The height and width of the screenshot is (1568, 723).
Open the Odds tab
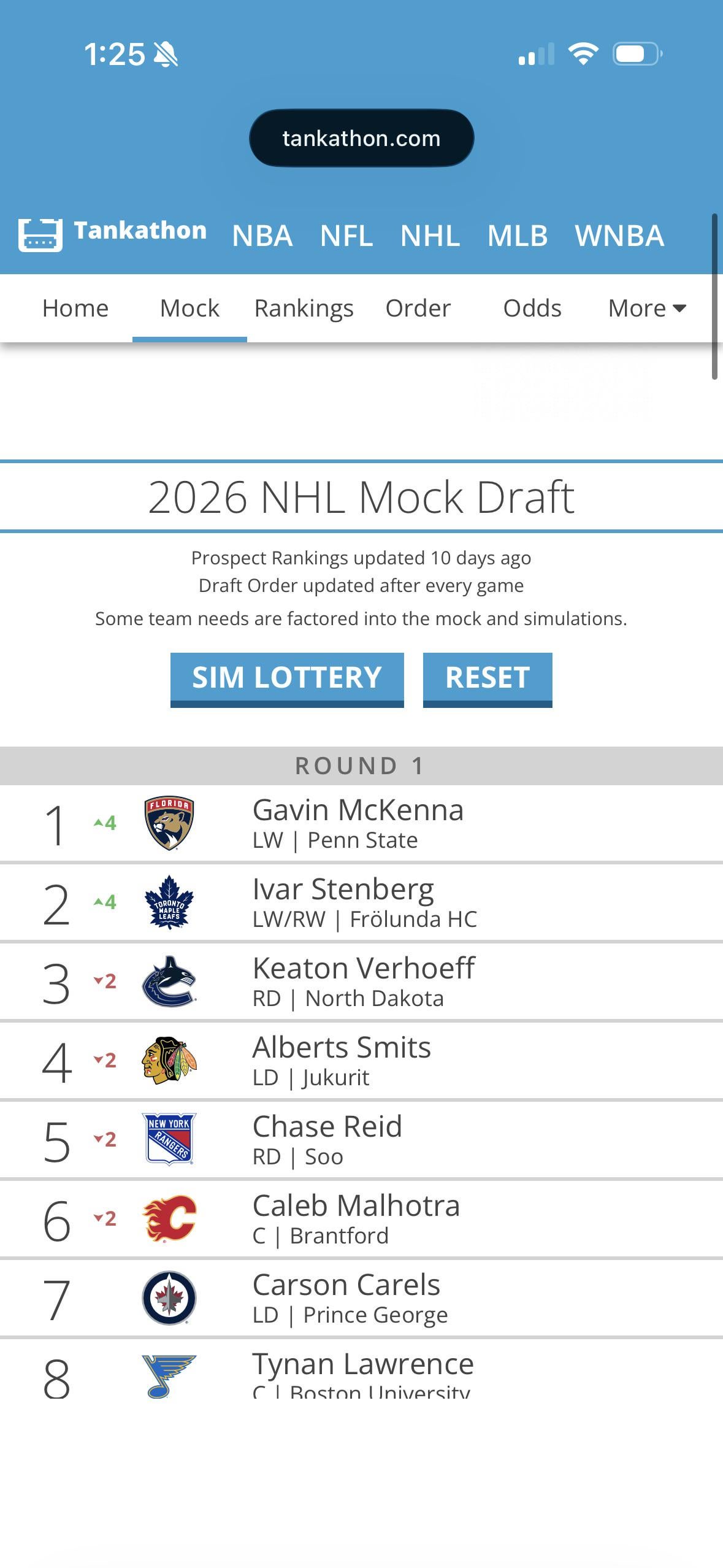[532, 308]
